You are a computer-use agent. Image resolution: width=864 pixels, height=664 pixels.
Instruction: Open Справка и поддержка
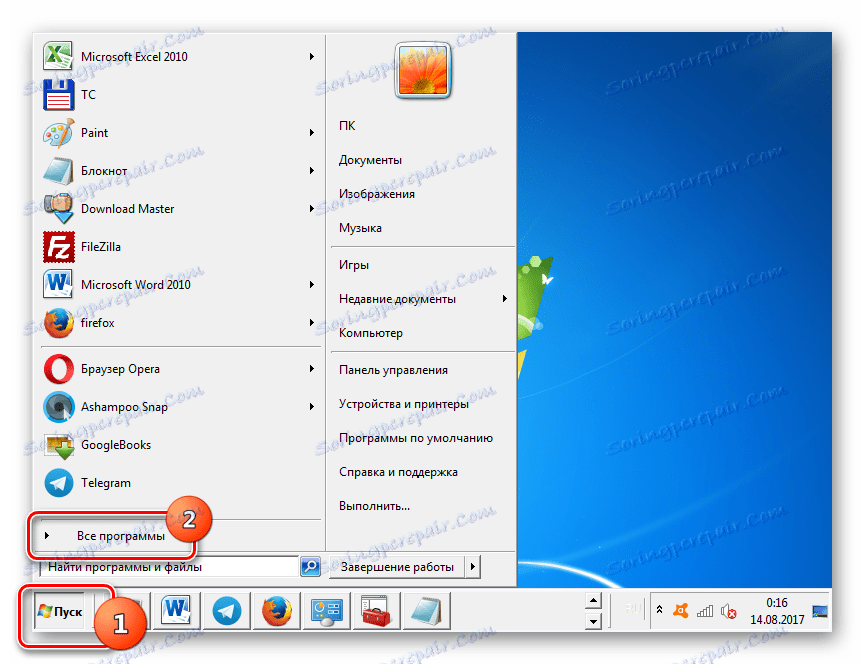tap(398, 472)
